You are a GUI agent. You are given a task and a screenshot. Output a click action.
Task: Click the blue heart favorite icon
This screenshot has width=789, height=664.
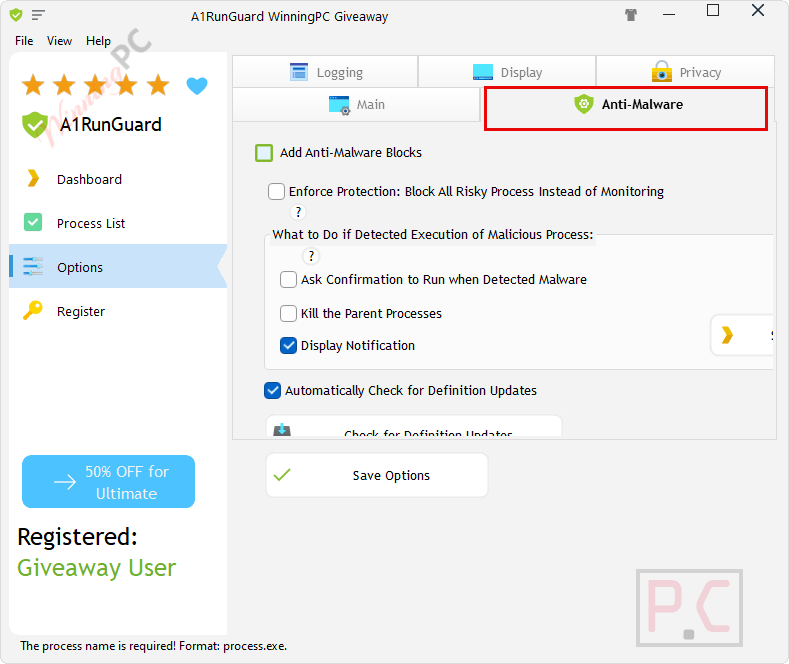[x=197, y=86]
